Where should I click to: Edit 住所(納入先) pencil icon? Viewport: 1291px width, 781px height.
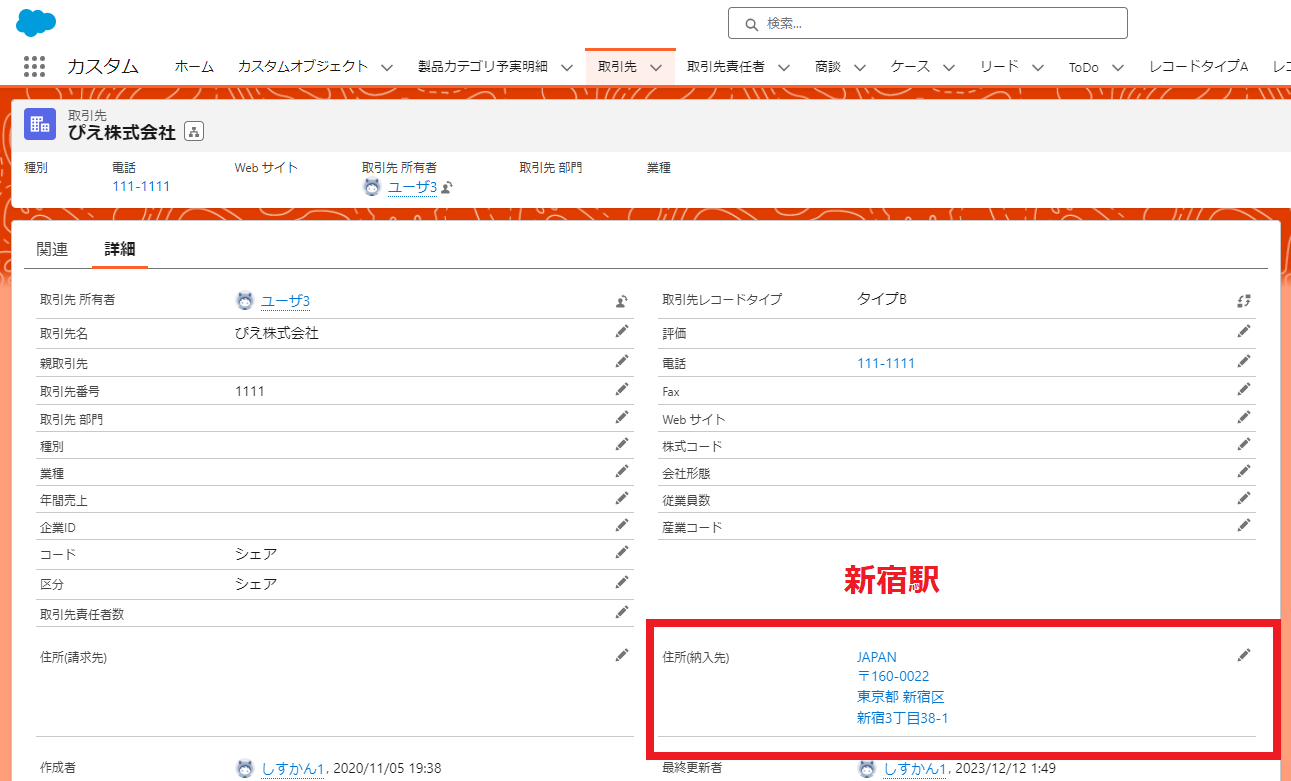[1244, 655]
